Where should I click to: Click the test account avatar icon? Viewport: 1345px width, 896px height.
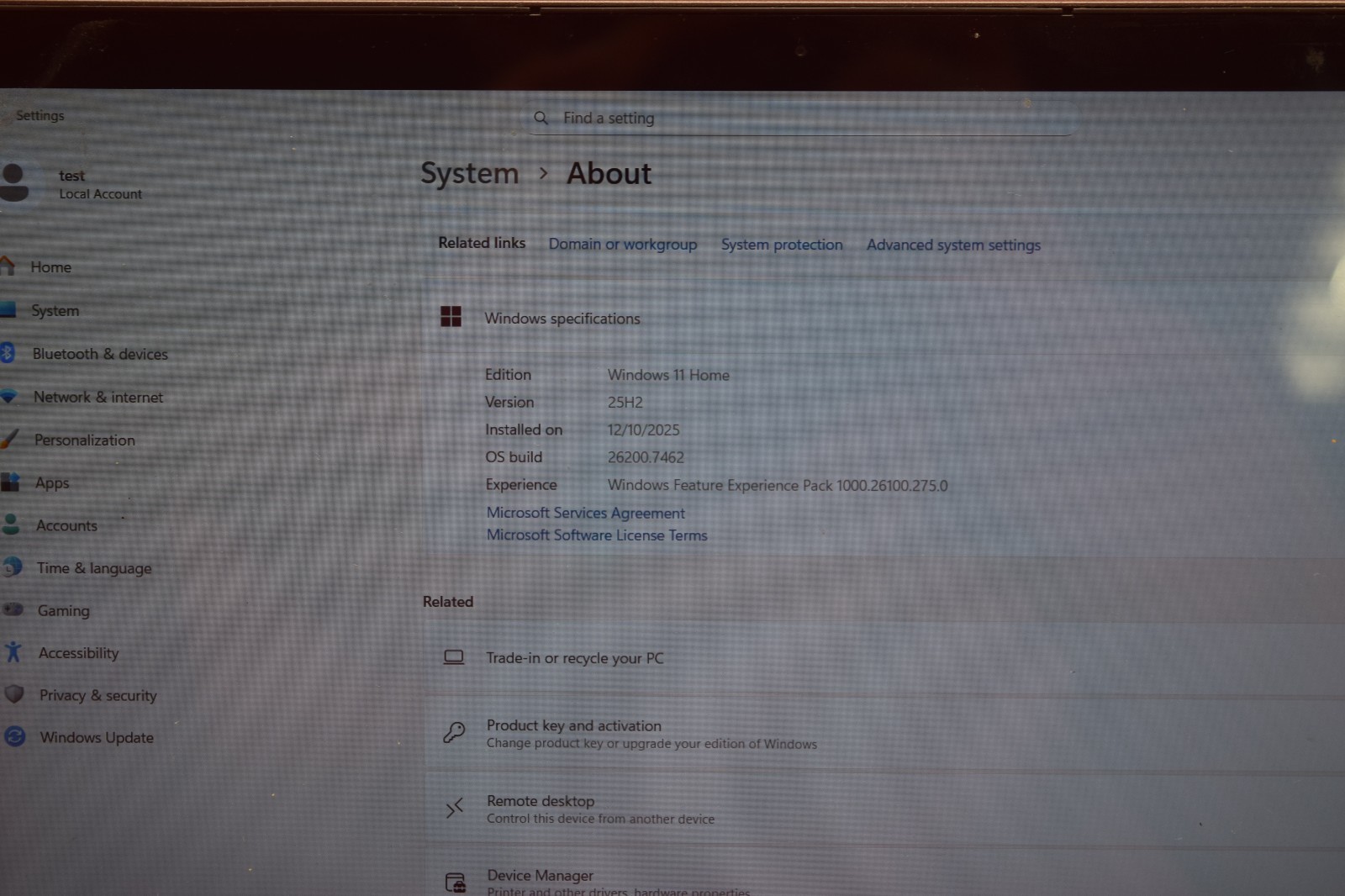13,183
